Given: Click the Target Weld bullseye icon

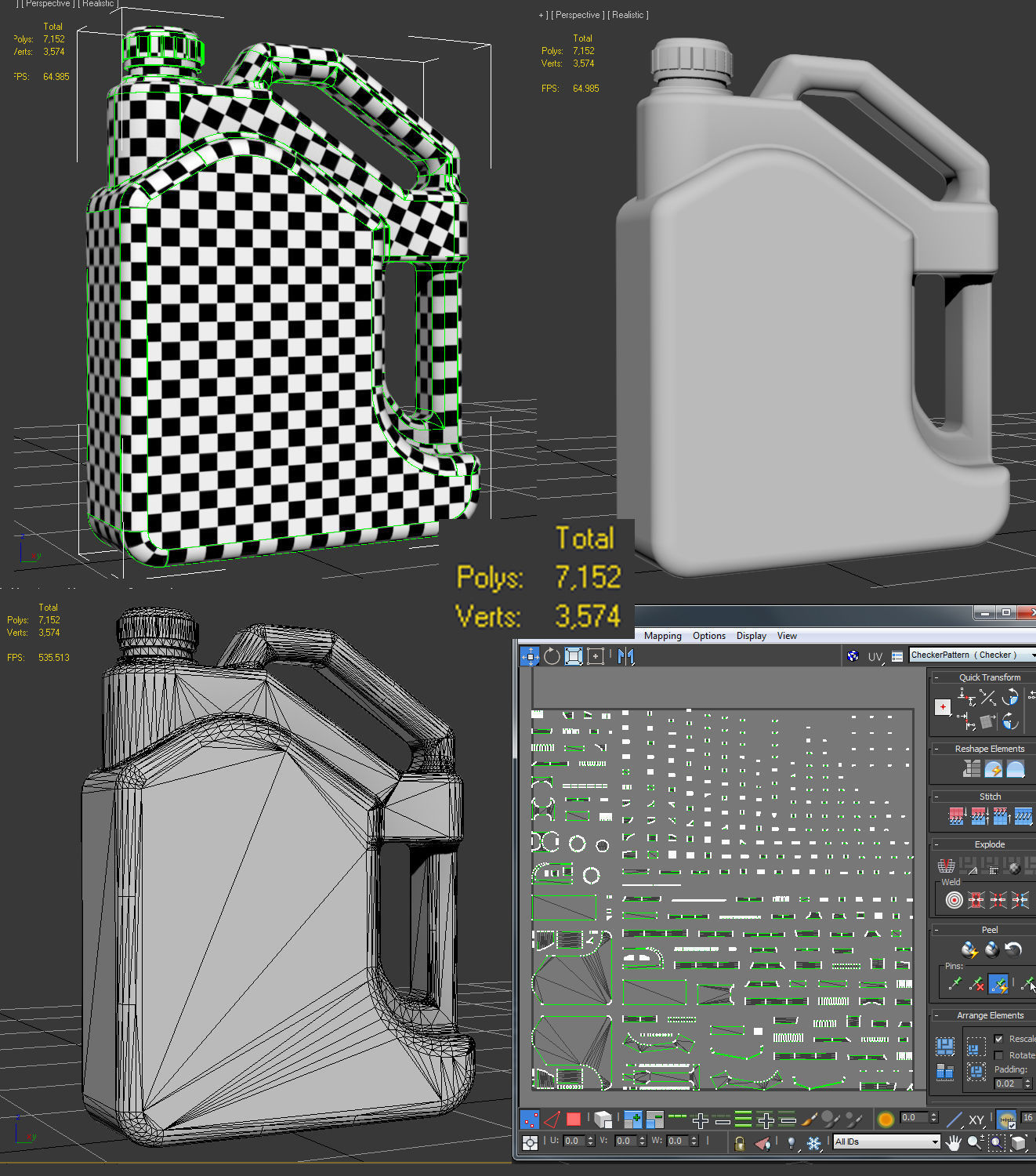Looking at the screenshot, I should coord(954,900).
